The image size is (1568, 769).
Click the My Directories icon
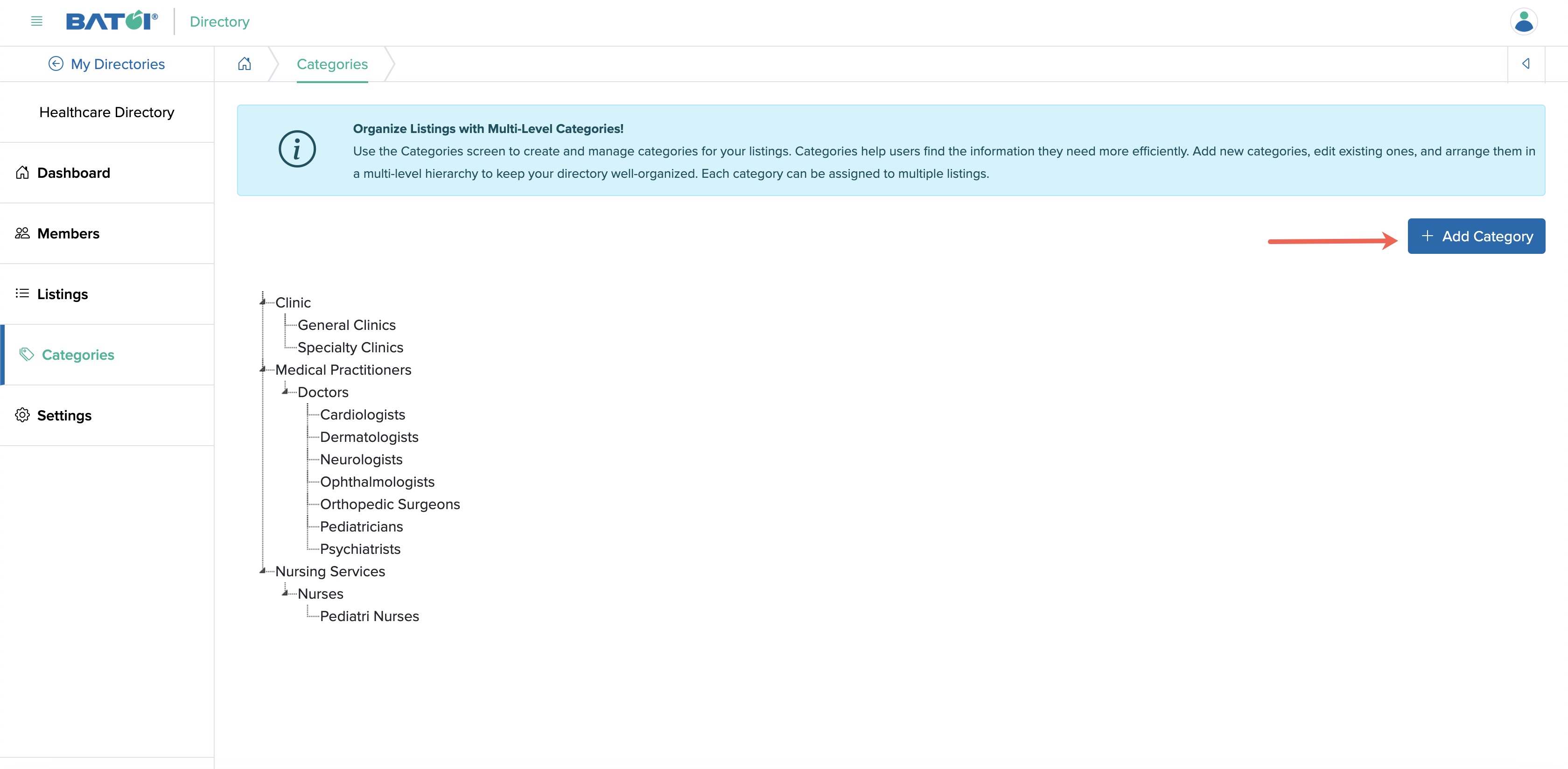click(55, 63)
